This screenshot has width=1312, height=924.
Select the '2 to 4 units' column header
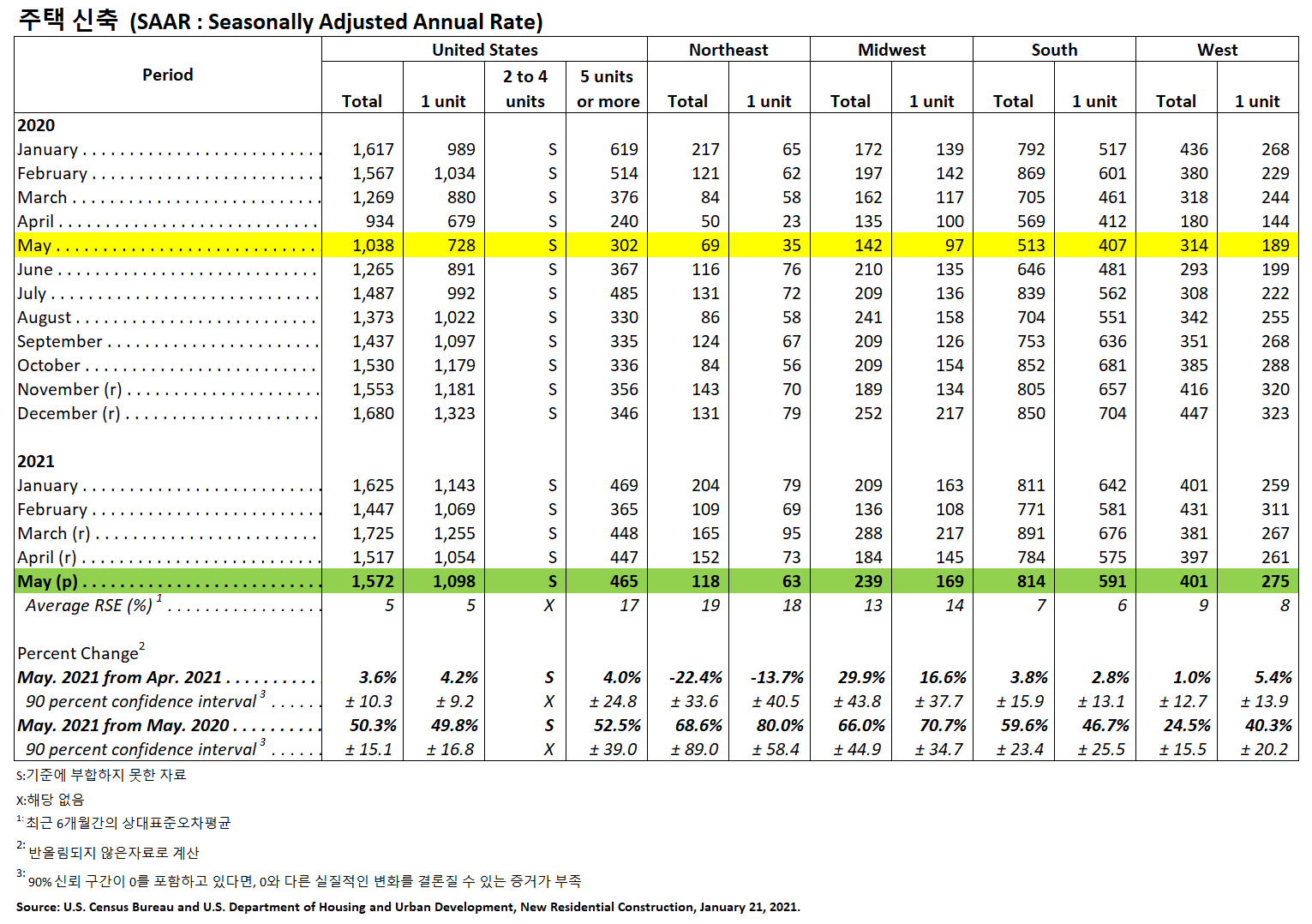tap(525, 88)
